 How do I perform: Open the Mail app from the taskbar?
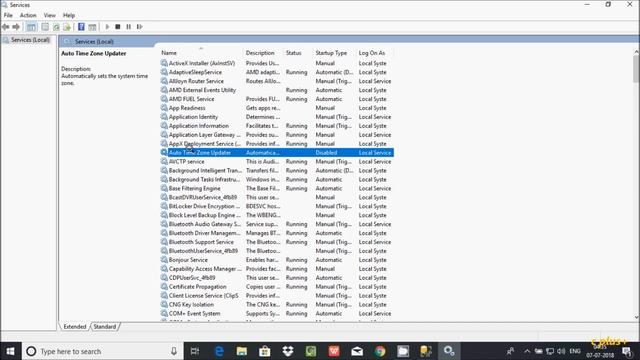pyautogui.click(x=357, y=351)
